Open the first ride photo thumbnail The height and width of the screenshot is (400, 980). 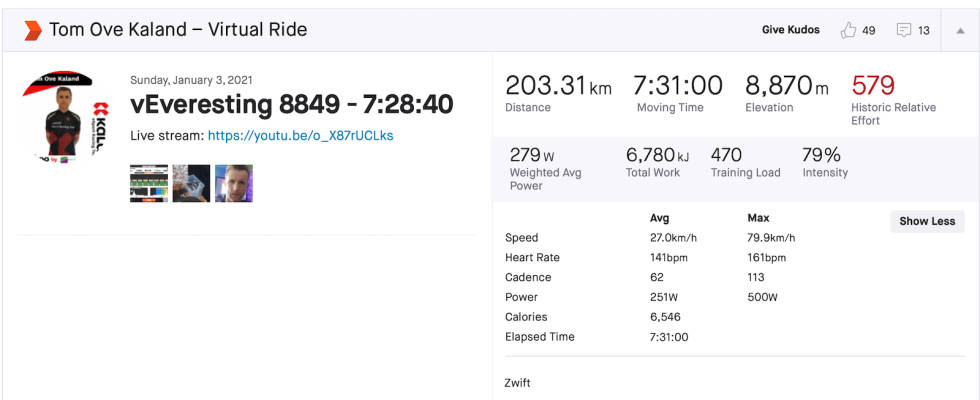point(149,183)
